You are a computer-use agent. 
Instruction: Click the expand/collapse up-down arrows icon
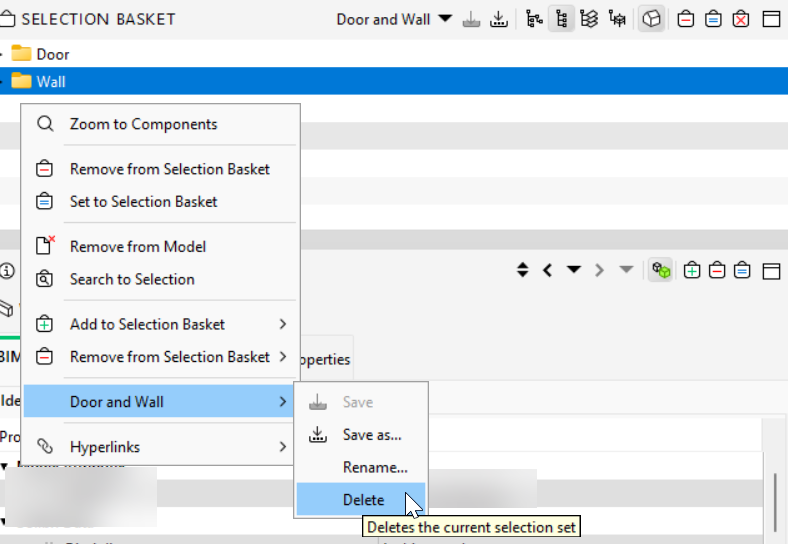[x=523, y=270]
